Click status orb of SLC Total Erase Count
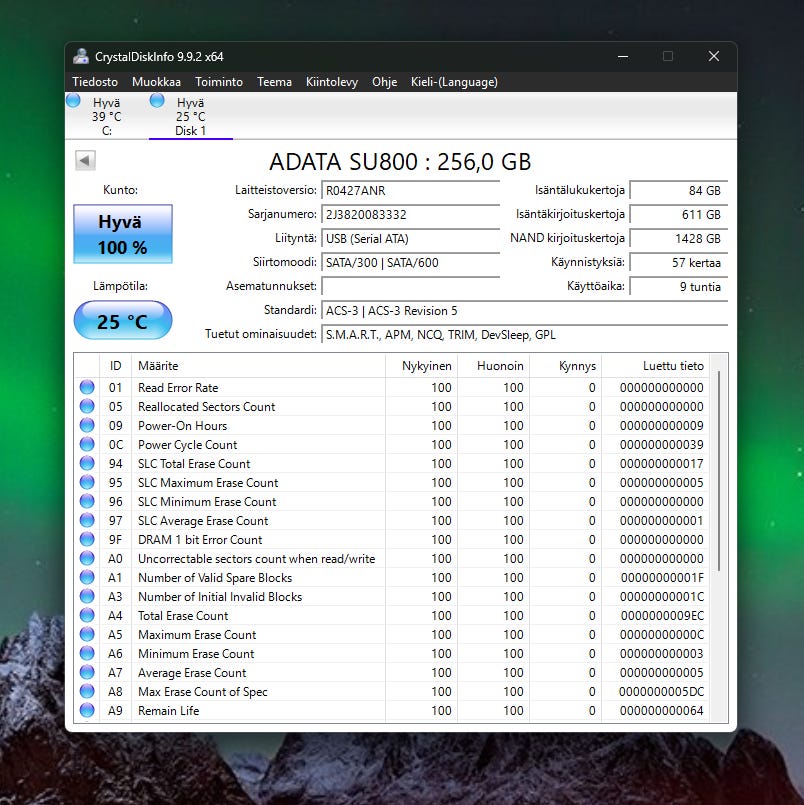This screenshot has width=804, height=805. tap(87, 463)
